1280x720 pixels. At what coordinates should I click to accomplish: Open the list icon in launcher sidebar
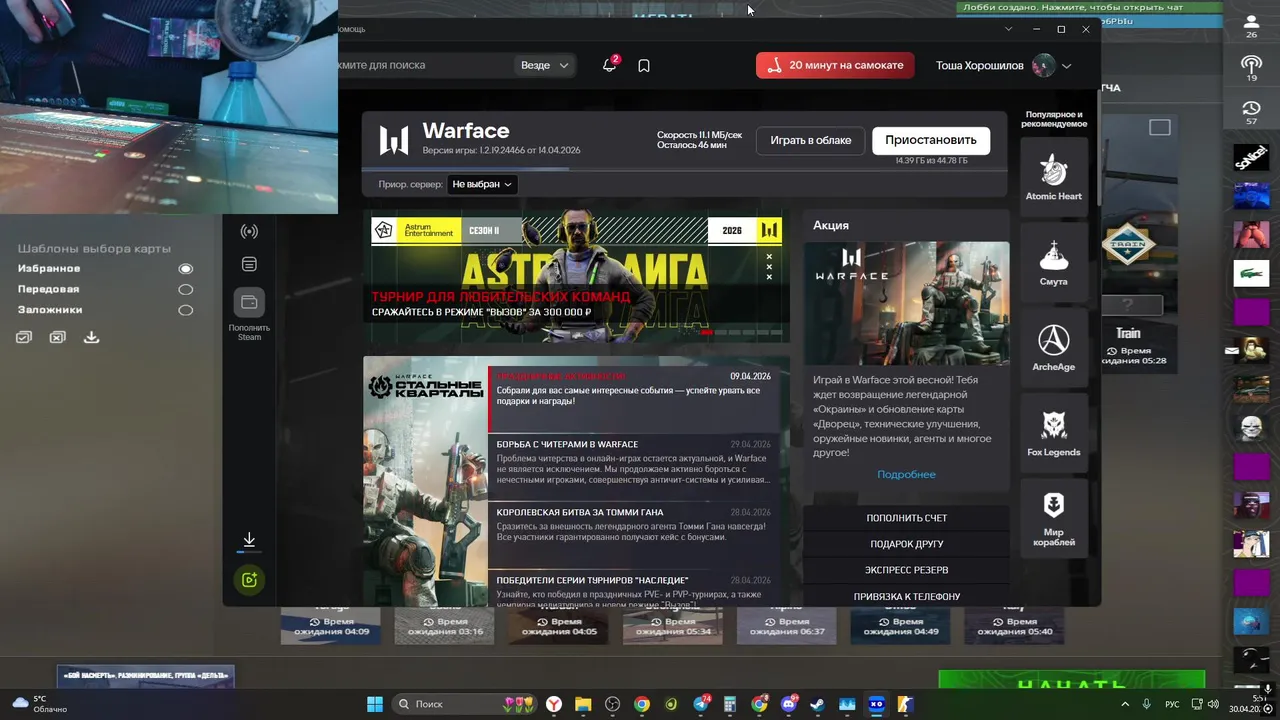[249, 264]
